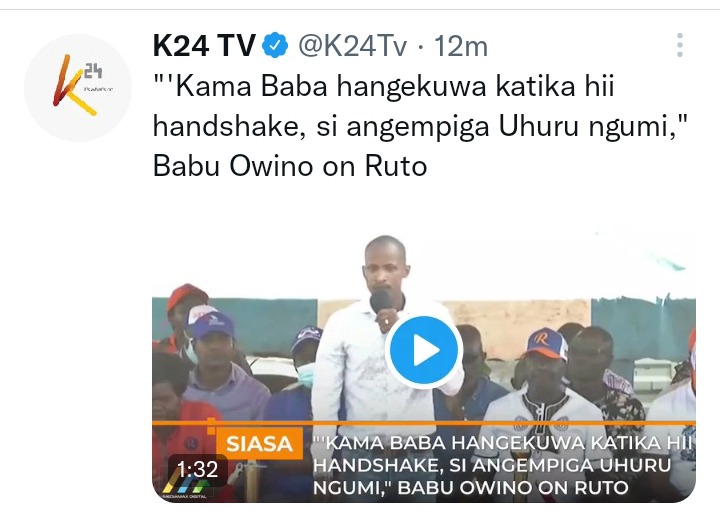Screen dimensions: 720x517
Task: Click the 1:32 video duration badge
Action: coord(198,469)
